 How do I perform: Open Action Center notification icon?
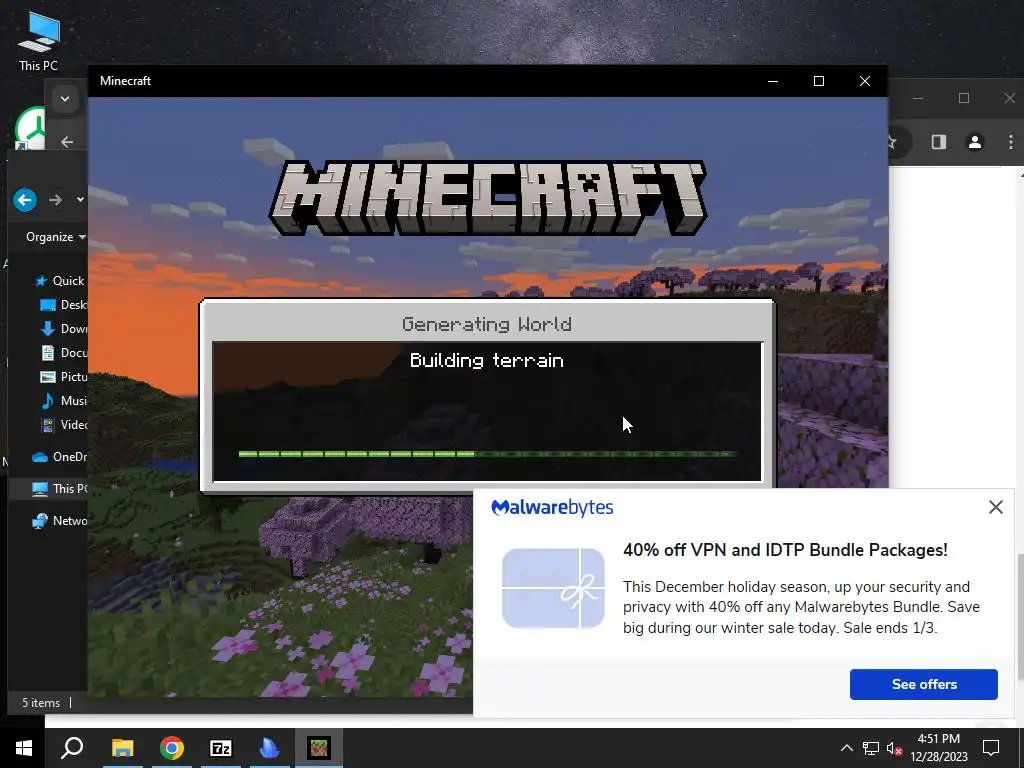tap(991, 748)
